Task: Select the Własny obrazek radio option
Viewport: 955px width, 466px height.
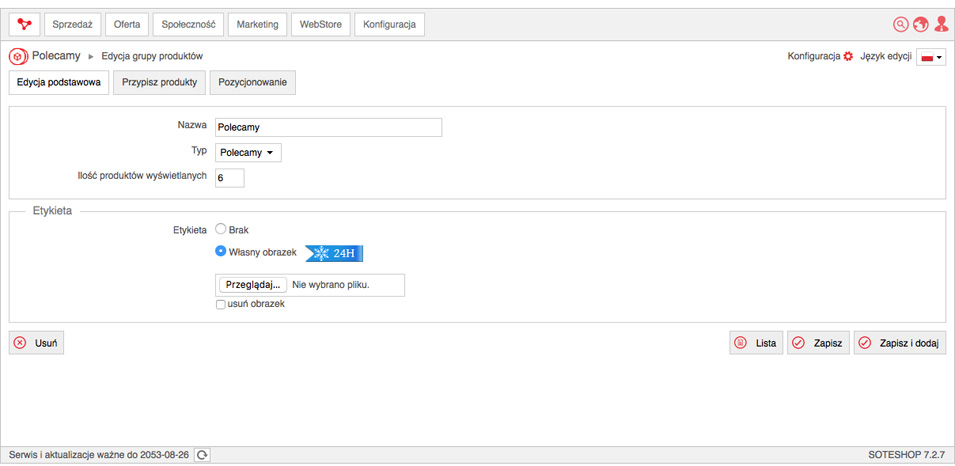Action: (221, 250)
